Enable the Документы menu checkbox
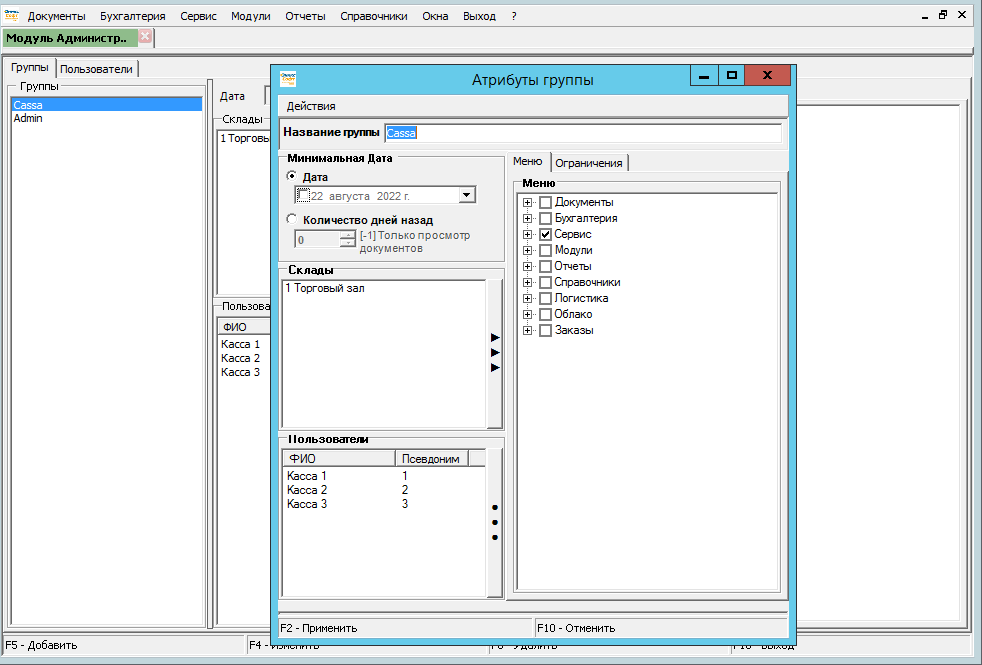The width and height of the screenshot is (982, 665). pos(545,202)
